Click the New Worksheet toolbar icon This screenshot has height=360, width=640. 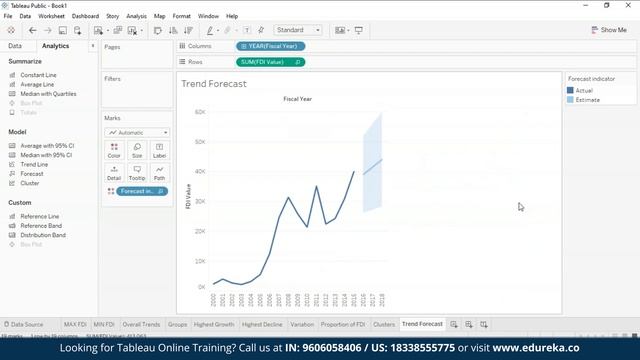pos(98,30)
